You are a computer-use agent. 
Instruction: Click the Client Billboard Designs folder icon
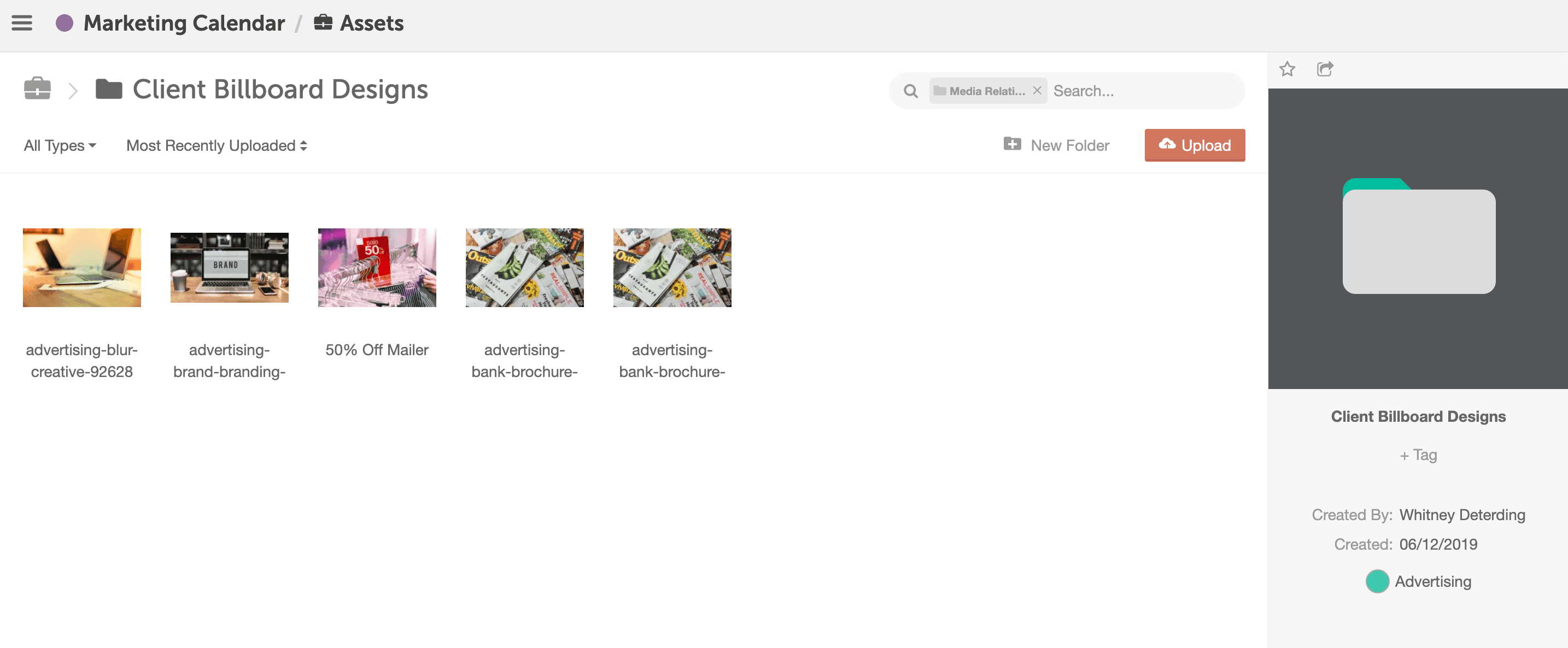(109, 90)
